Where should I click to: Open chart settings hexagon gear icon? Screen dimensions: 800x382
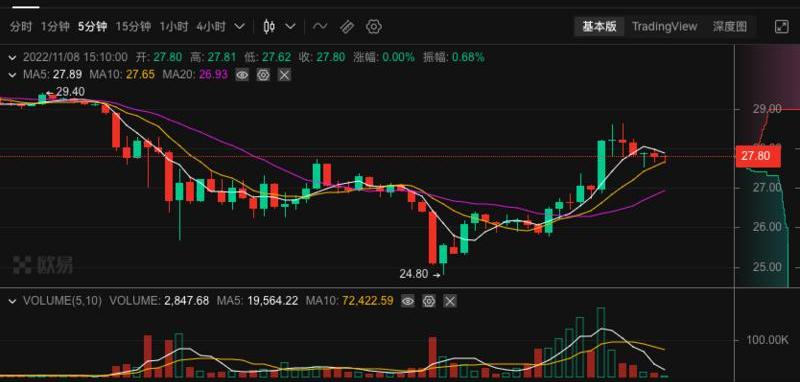374,27
